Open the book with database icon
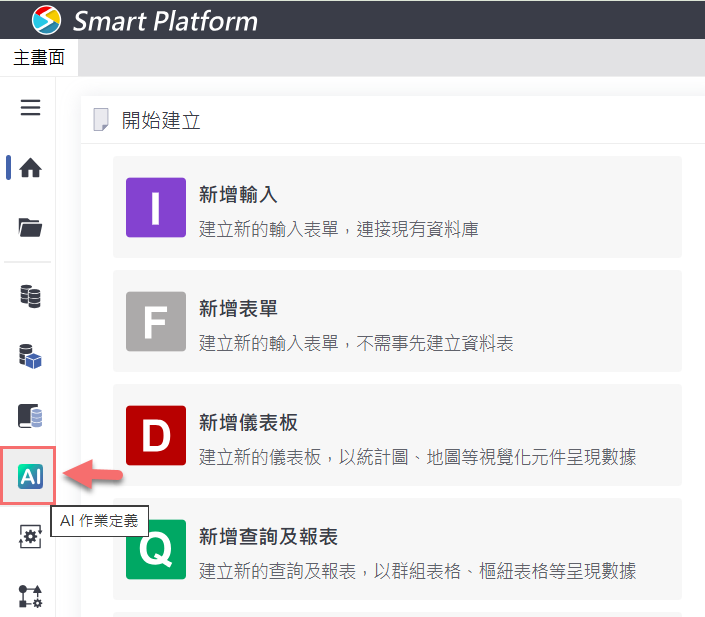This screenshot has width=705, height=617. coord(30,416)
